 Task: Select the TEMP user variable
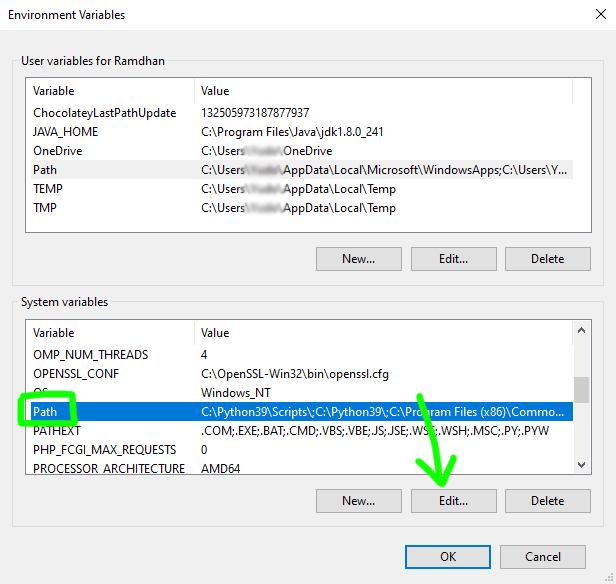tap(48, 189)
